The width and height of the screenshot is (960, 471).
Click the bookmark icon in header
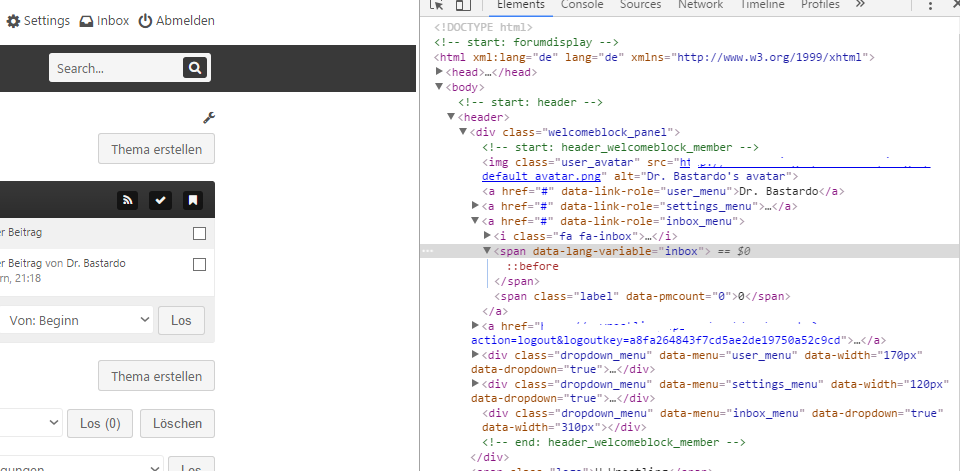coord(193,200)
